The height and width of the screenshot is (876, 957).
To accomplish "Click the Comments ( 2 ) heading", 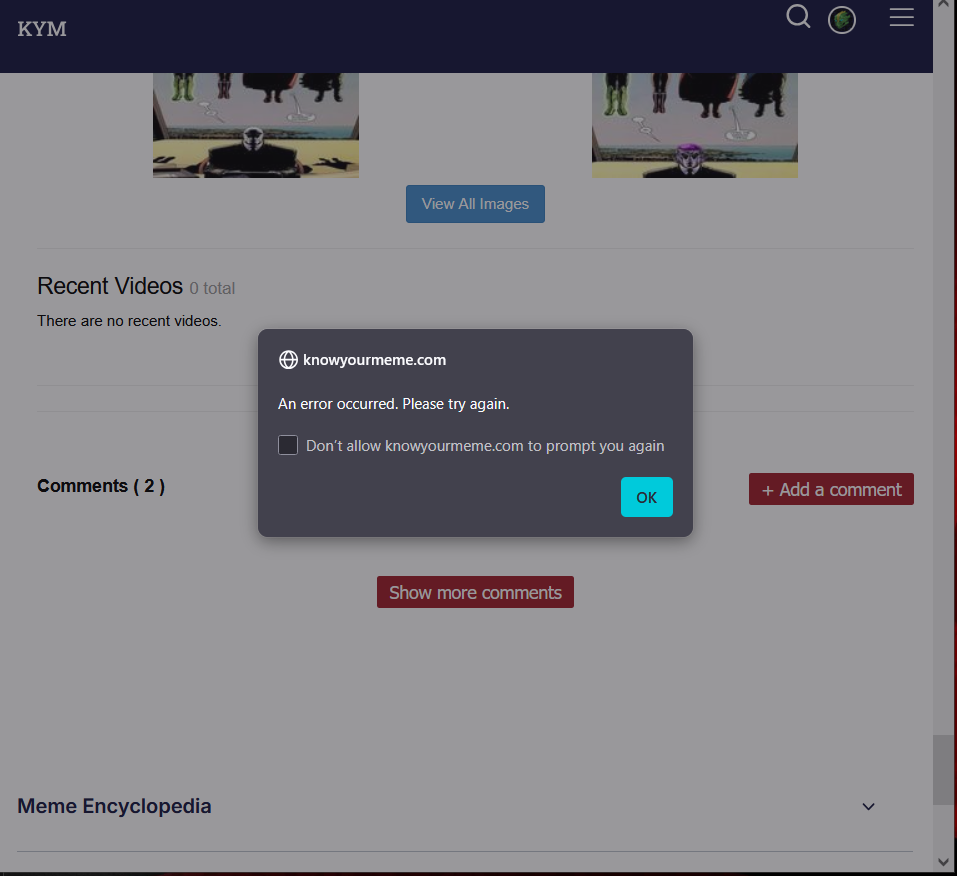I will coord(101,486).
